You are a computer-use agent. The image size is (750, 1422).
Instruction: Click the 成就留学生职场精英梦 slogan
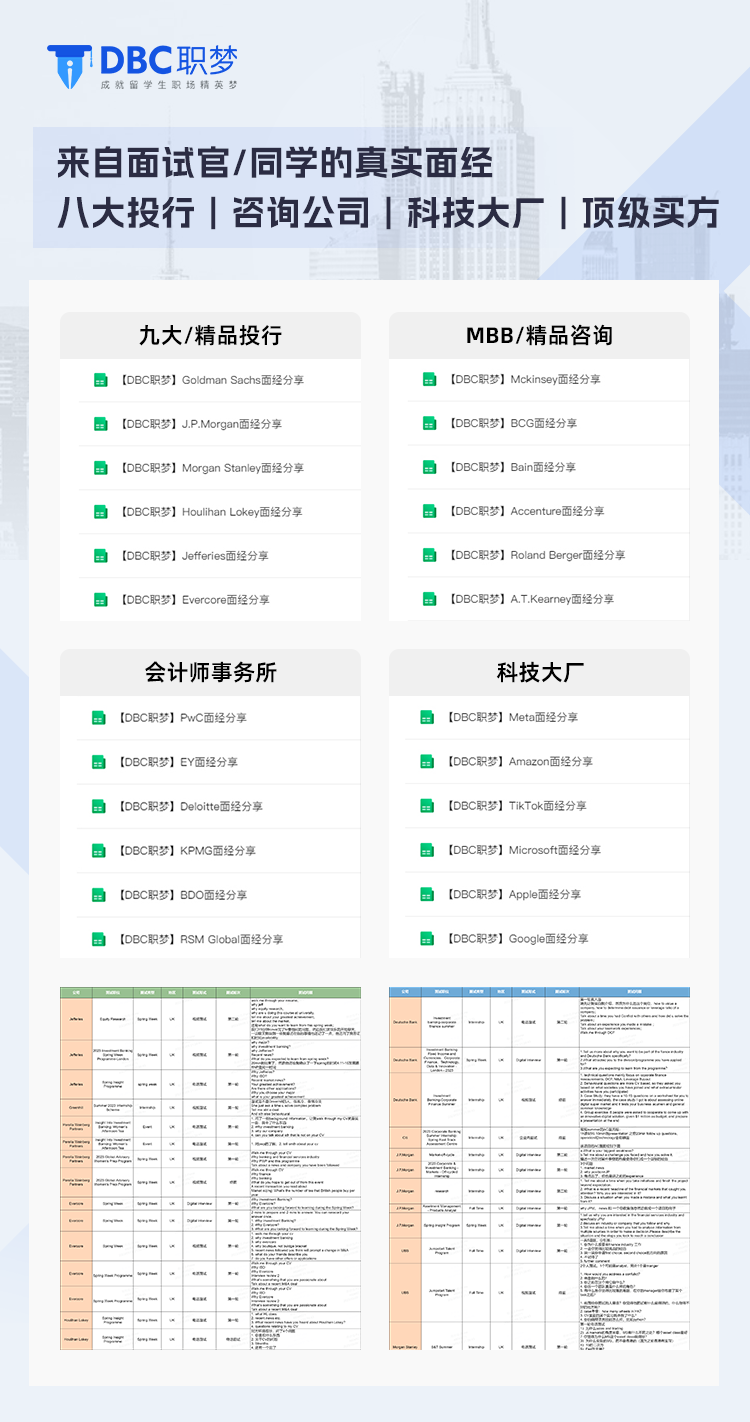tap(170, 86)
